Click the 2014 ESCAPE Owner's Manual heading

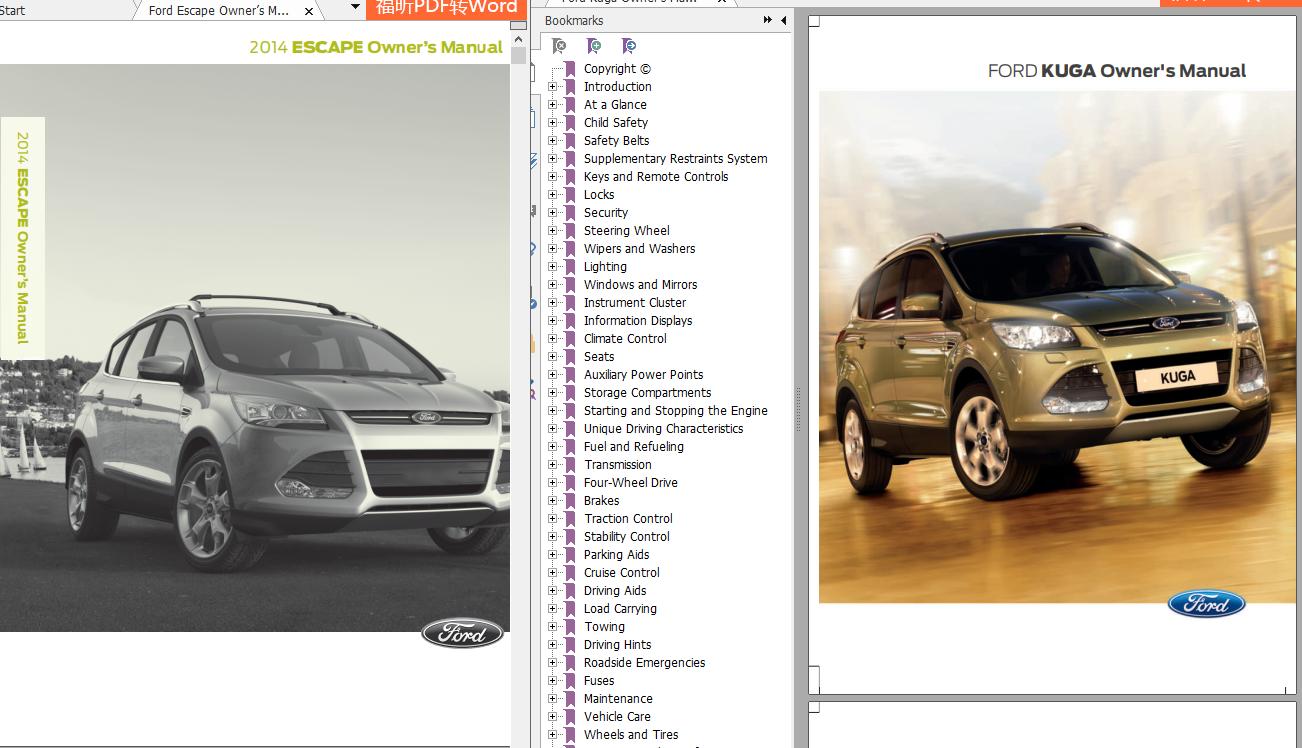(x=376, y=47)
